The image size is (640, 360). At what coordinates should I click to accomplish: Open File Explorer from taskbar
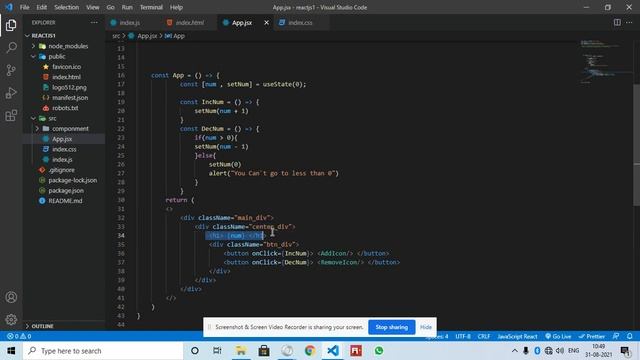pos(241,351)
